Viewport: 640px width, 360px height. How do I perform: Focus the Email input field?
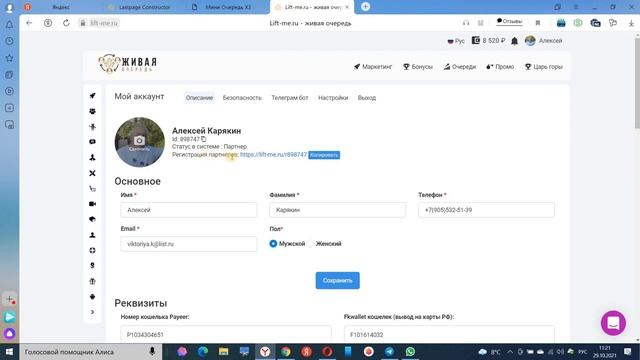pyautogui.click(x=189, y=244)
